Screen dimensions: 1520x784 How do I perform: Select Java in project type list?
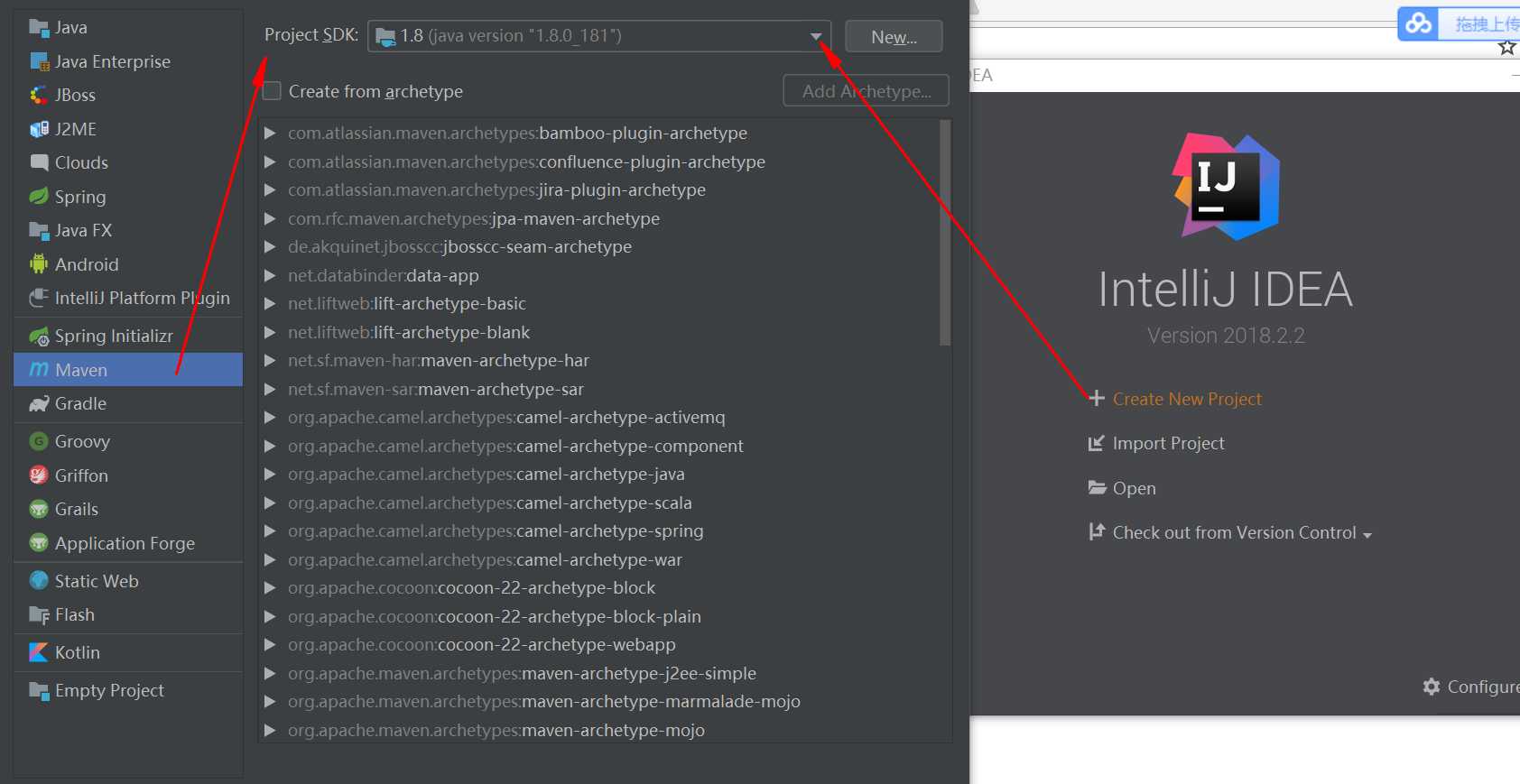tap(128, 28)
